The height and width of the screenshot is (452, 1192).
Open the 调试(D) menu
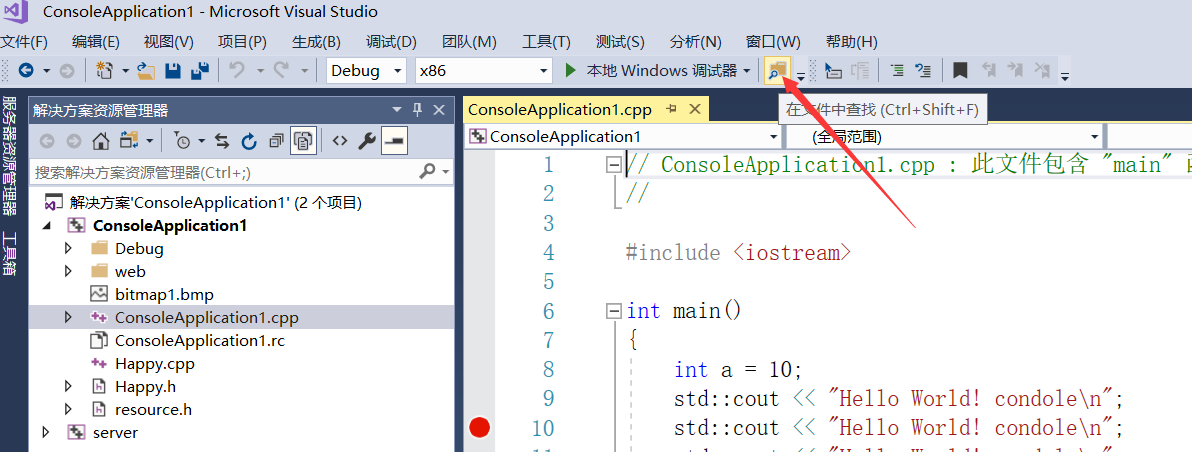coord(391,42)
